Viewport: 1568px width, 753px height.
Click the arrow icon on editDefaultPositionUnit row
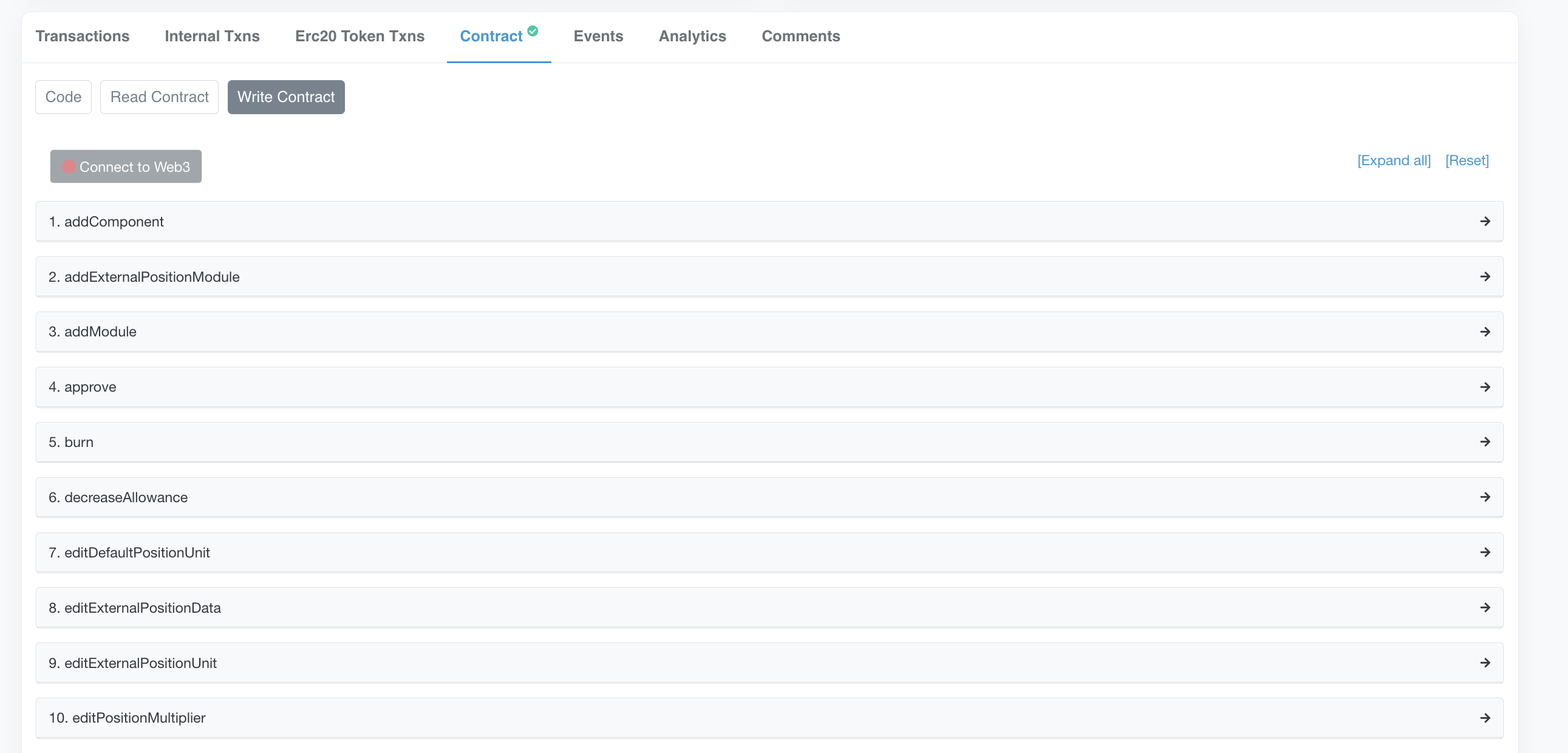pyautogui.click(x=1485, y=552)
